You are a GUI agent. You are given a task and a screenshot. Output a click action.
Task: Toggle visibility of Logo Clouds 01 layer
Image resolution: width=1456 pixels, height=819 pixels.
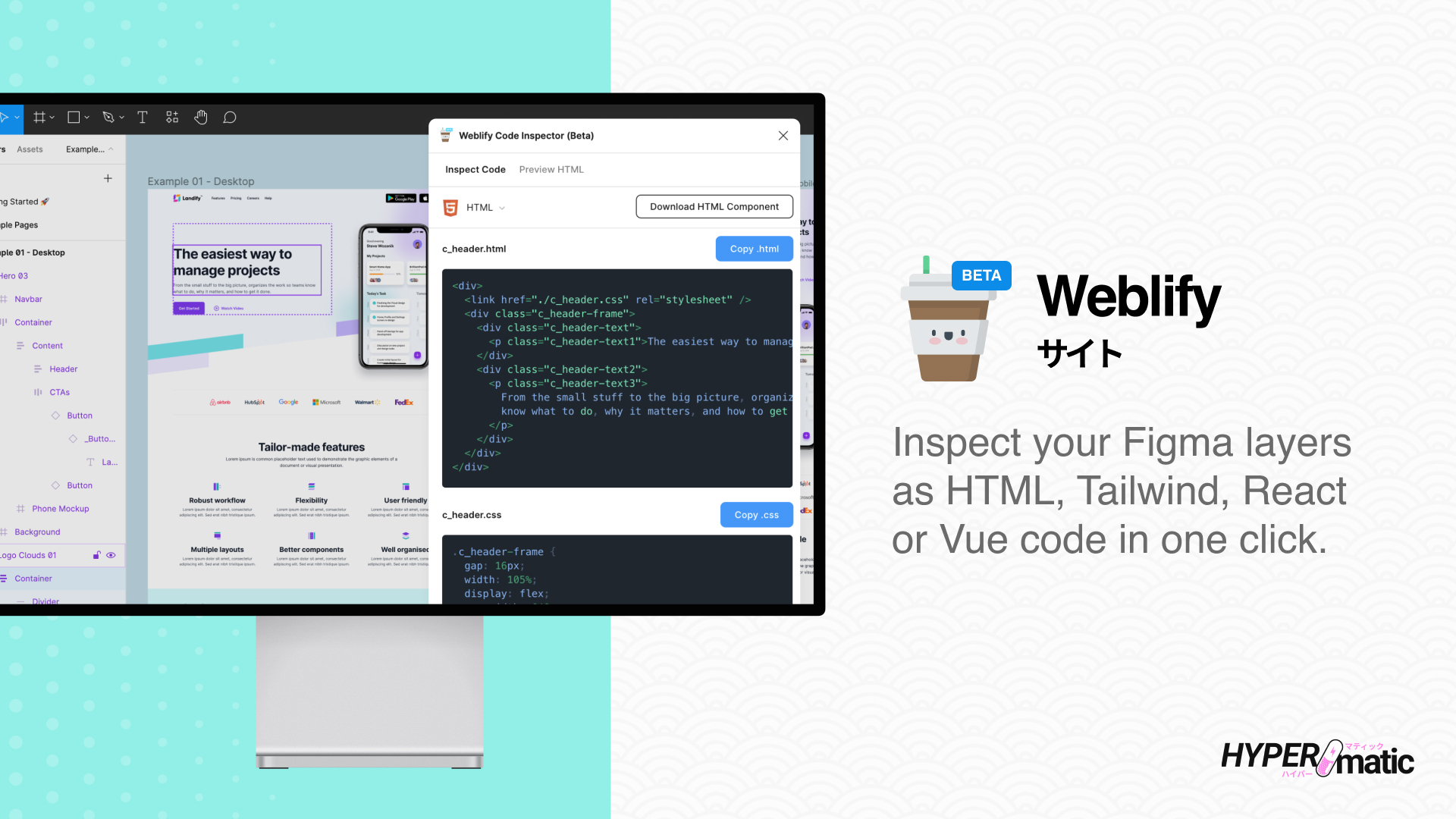point(112,555)
